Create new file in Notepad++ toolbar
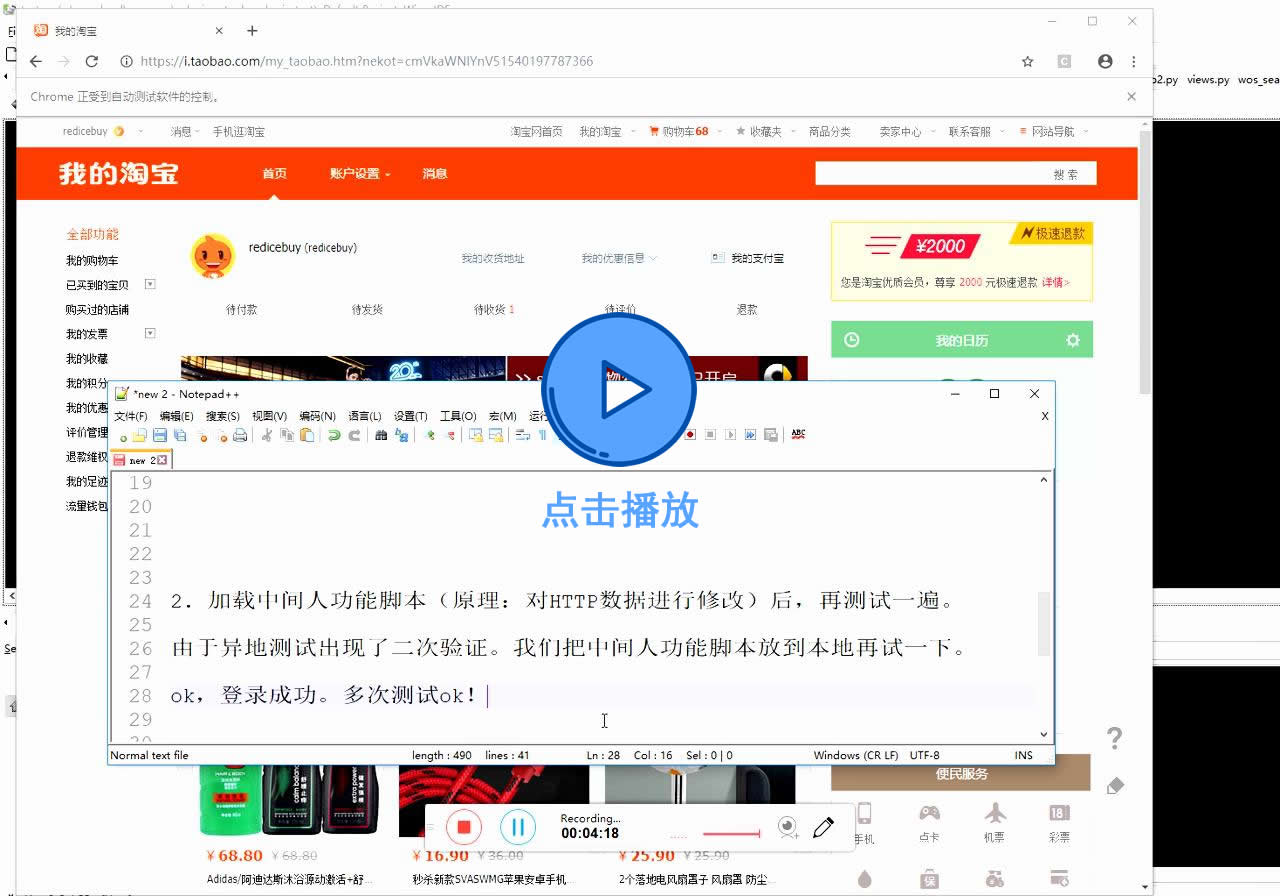 tap(122, 436)
